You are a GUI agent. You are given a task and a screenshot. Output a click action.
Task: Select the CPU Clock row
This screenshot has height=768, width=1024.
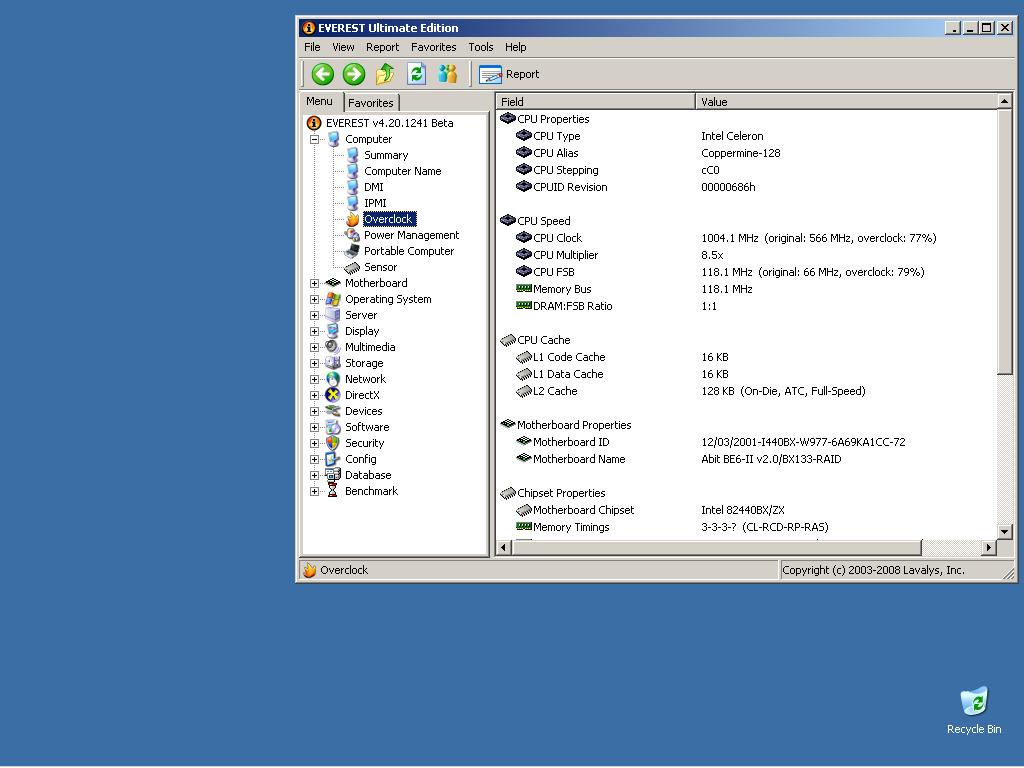746,238
